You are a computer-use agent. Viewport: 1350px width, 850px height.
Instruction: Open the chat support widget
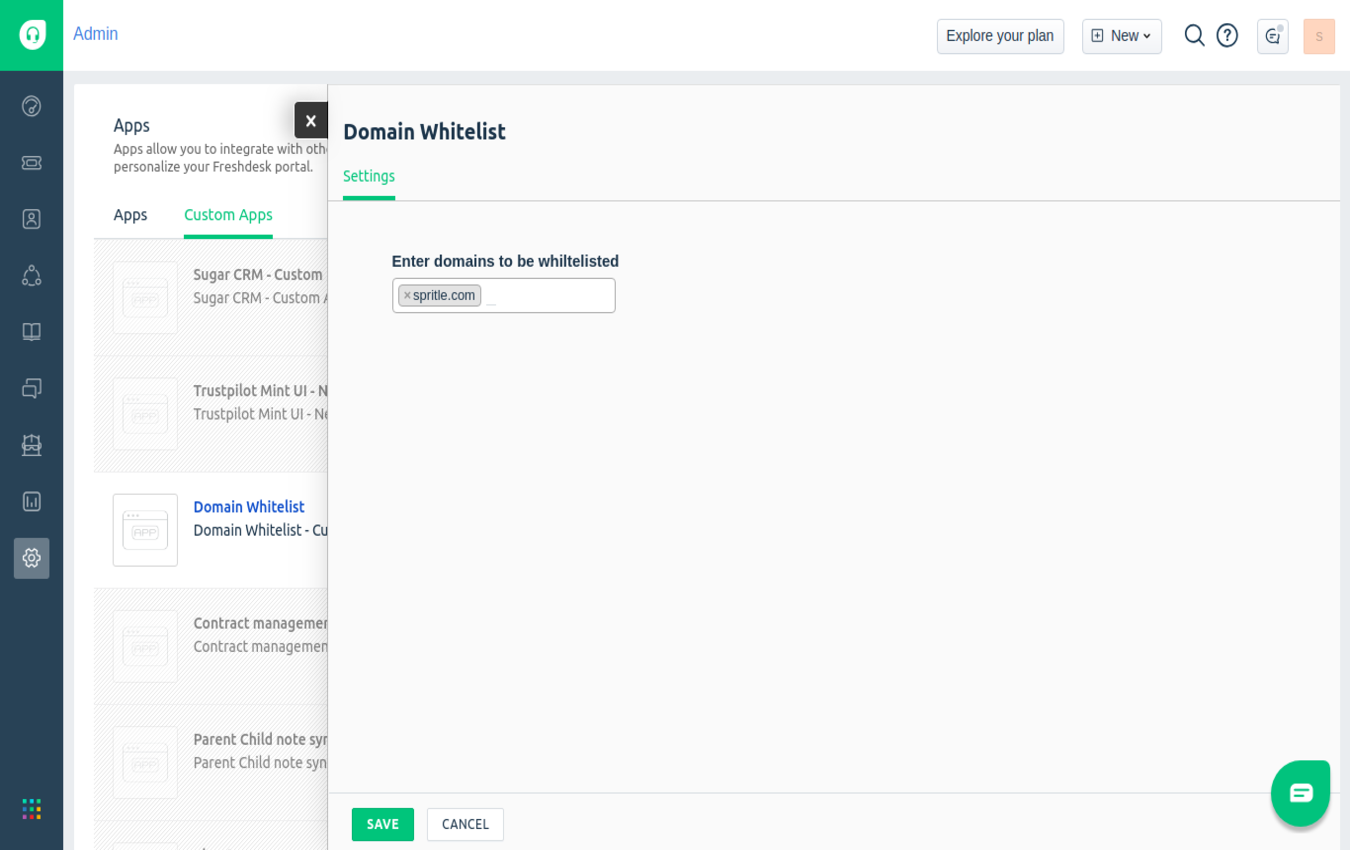[1300, 793]
